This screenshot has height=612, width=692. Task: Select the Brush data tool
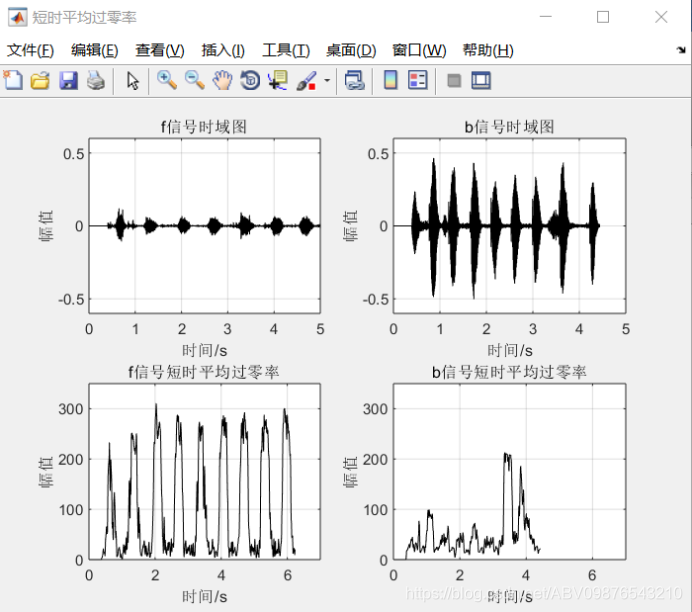pos(307,81)
